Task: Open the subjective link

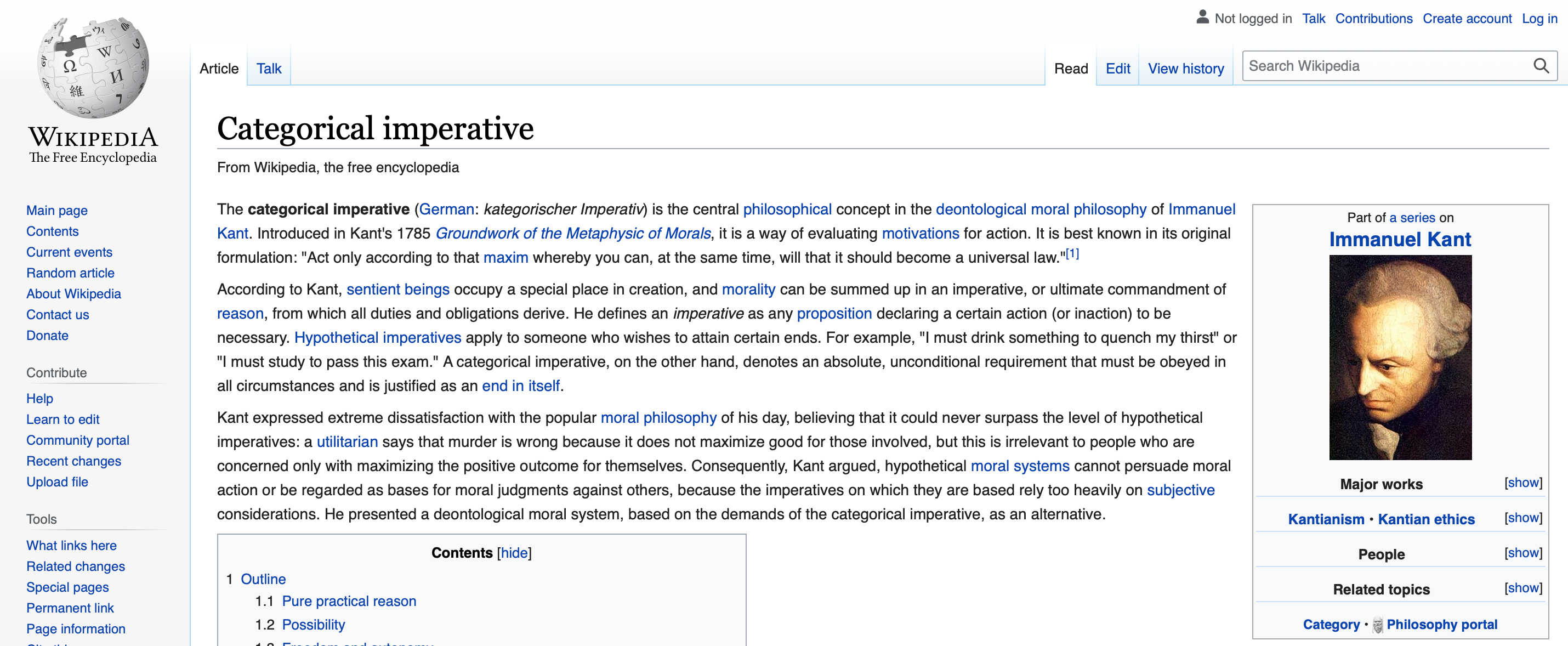Action: pyautogui.click(x=1180, y=490)
